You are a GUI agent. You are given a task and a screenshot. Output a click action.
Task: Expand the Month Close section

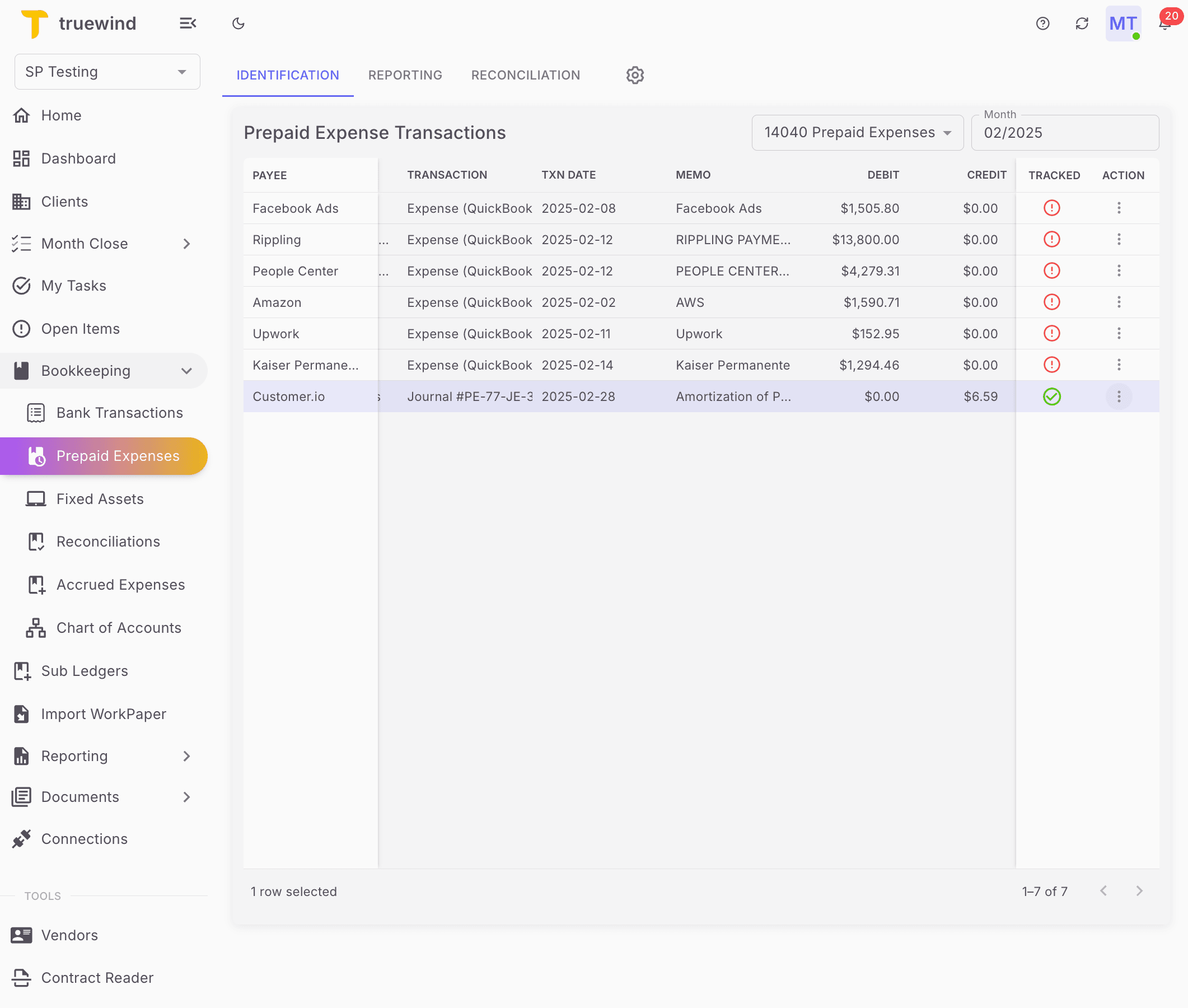pos(186,244)
